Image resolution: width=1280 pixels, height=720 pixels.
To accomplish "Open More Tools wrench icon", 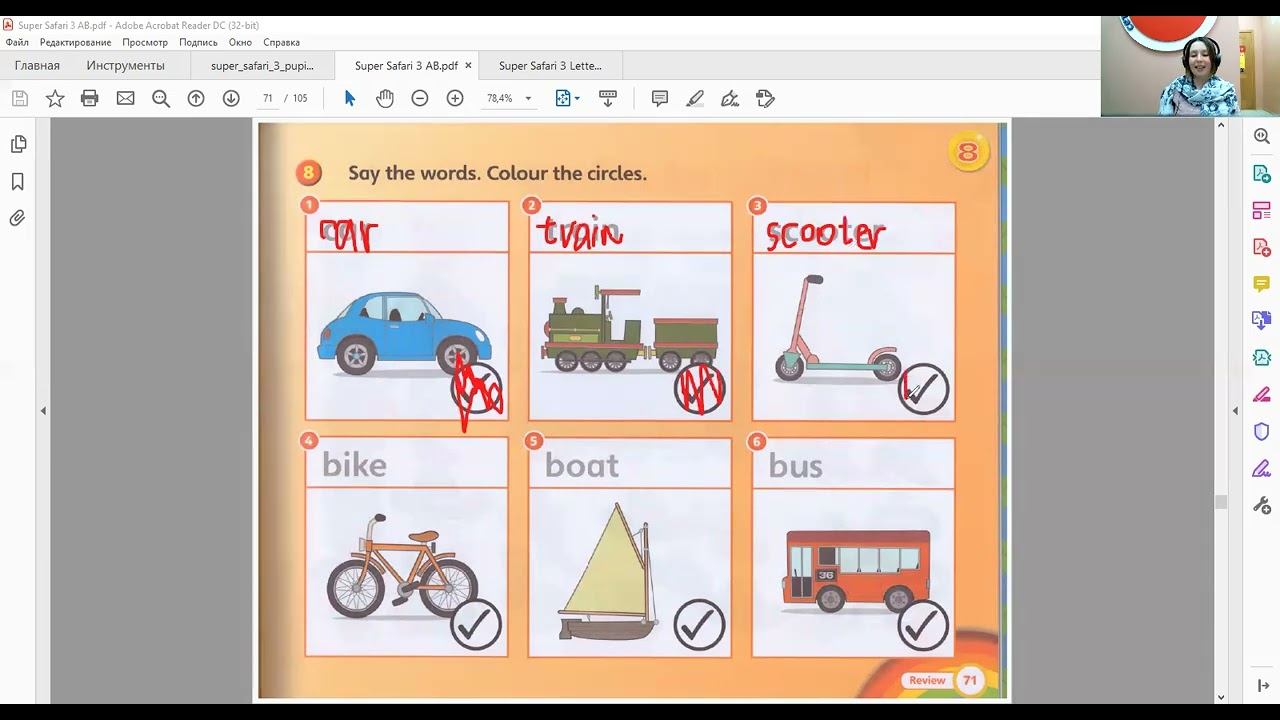I will tap(1262, 506).
